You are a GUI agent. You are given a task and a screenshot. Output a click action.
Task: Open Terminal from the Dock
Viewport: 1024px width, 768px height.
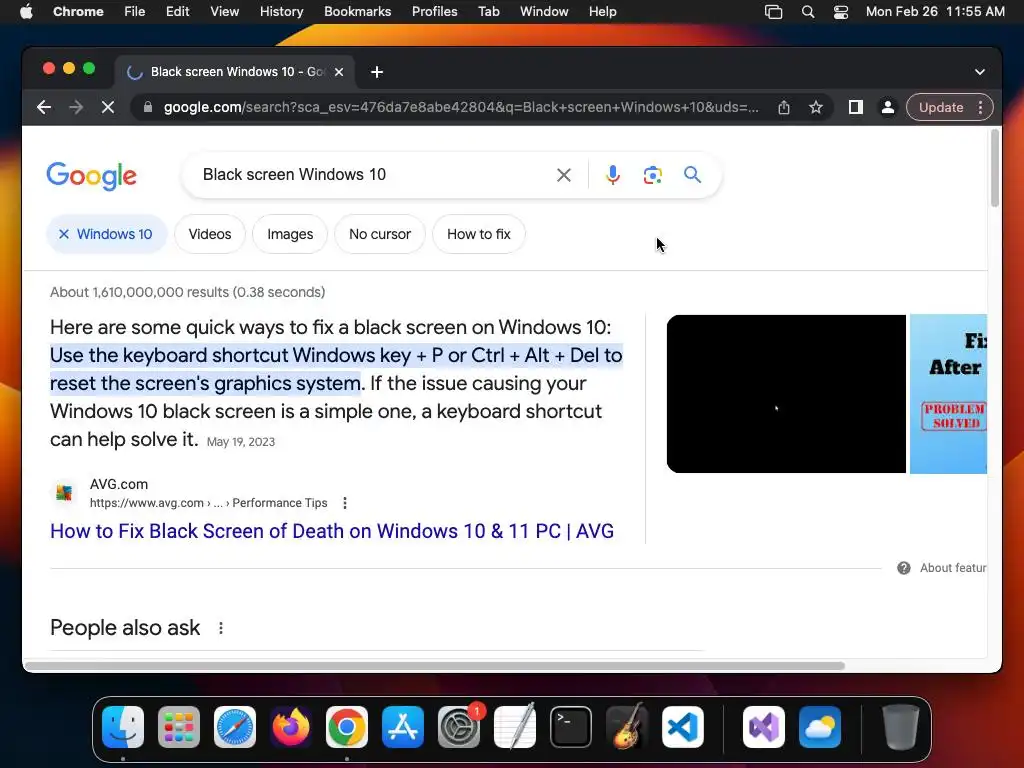click(x=571, y=727)
